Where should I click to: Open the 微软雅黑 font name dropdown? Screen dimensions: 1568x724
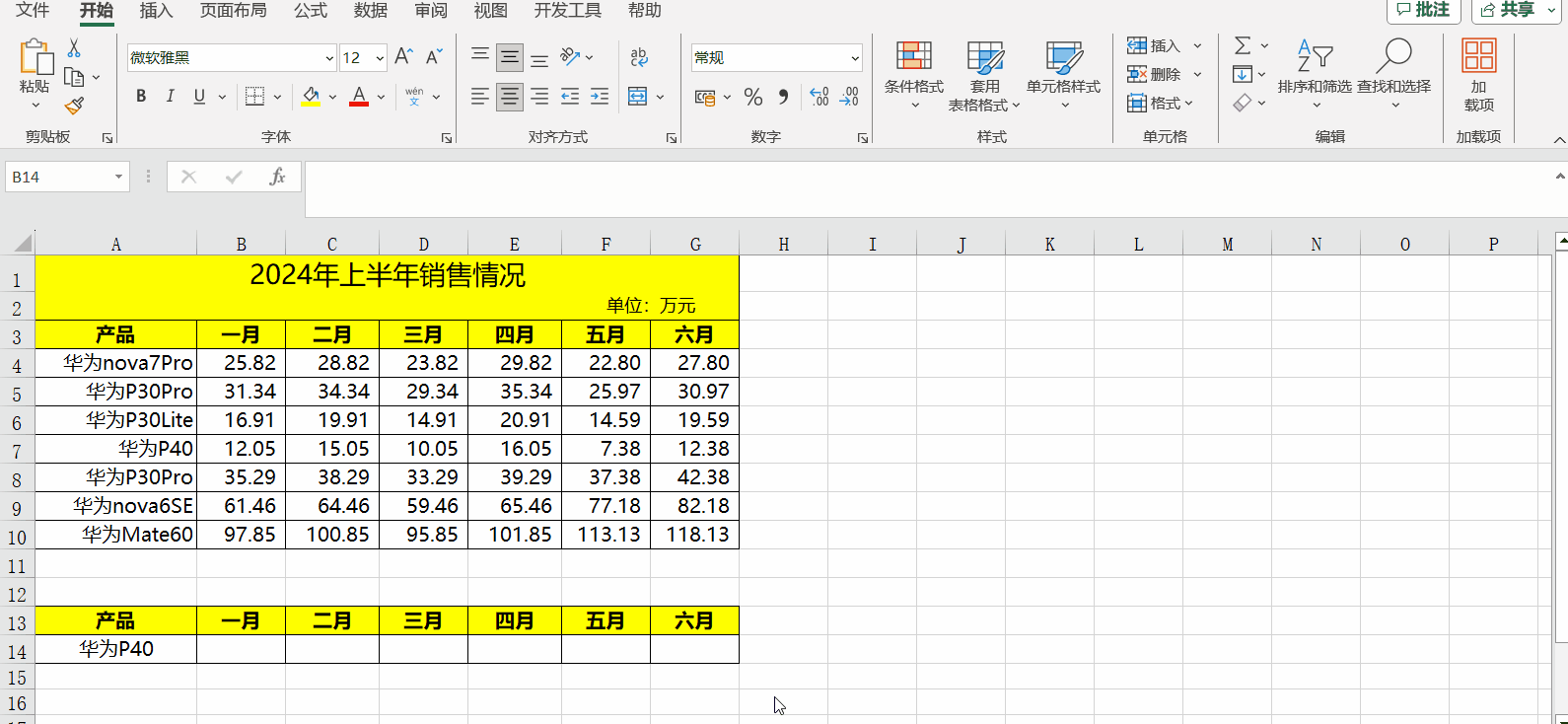click(x=329, y=58)
